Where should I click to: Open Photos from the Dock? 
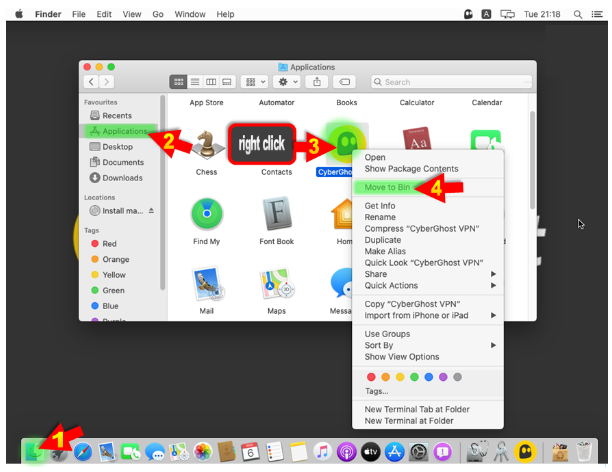(x=203, y=452)
